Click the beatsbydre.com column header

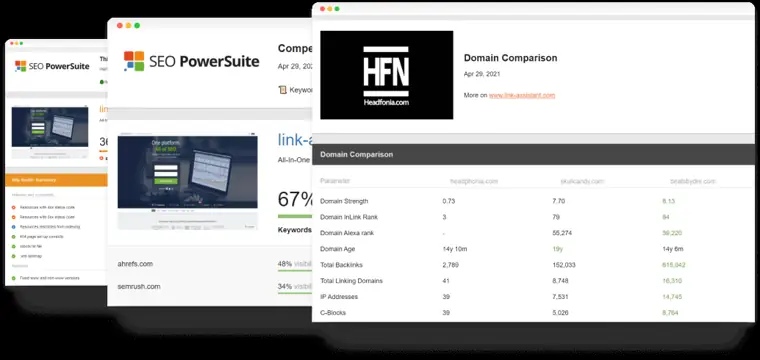point(693,182)
